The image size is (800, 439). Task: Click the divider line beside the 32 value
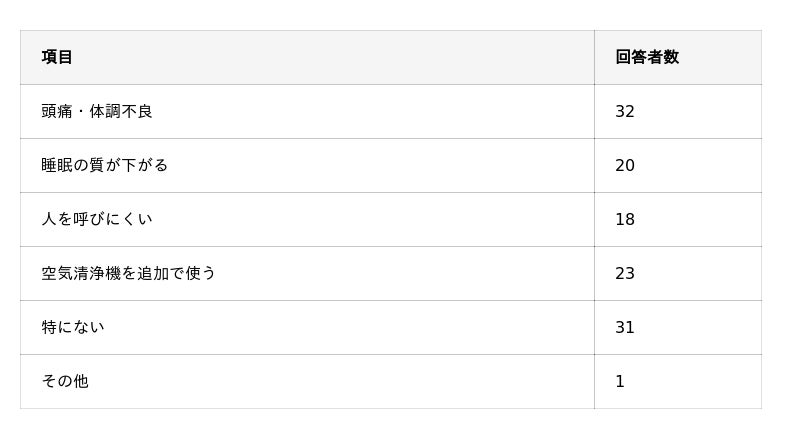pyautogui.click(x=594, y=111)
